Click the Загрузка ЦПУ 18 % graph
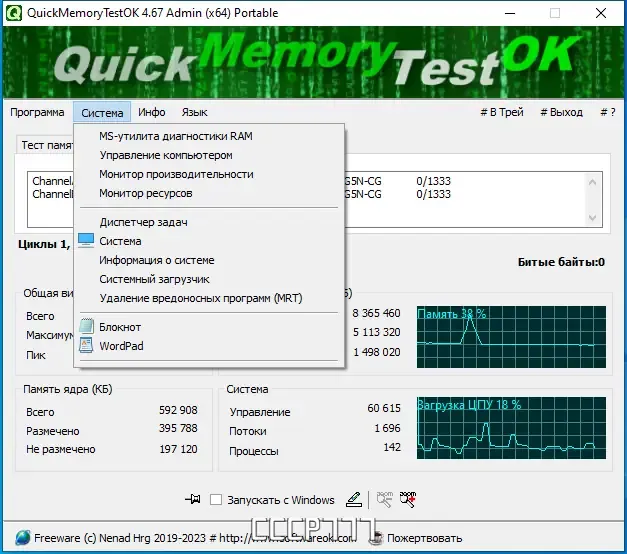The height and width of the screenshot is (554, 627). tap(511, 428)
